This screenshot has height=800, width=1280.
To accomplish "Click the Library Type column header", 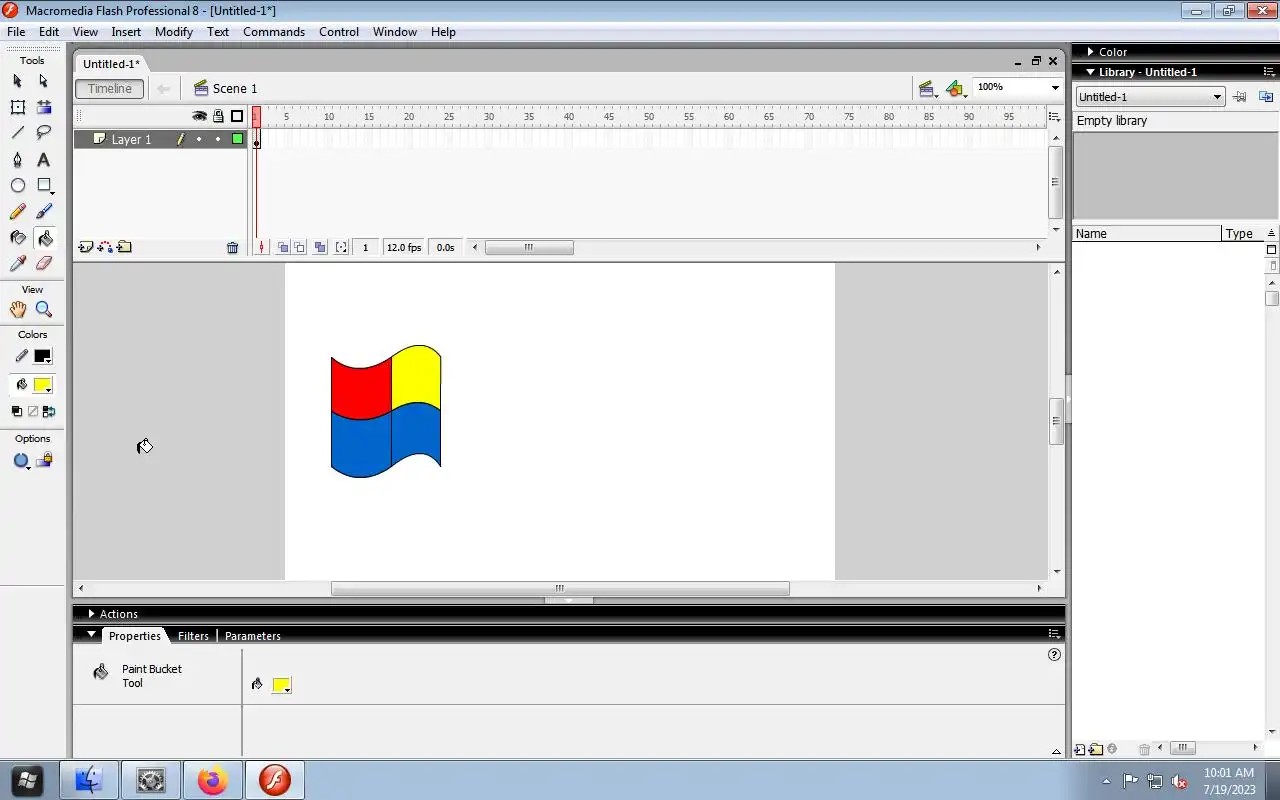I will tap(1243, 233).
